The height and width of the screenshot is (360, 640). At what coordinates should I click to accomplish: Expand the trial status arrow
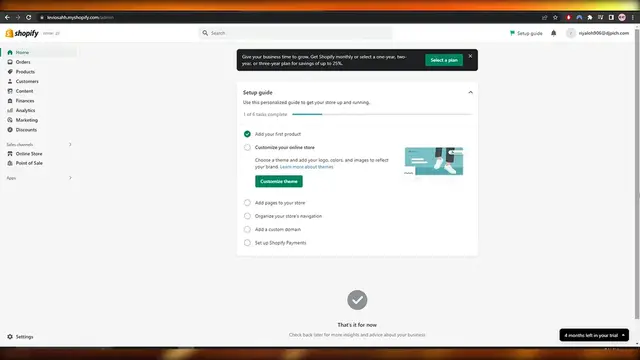click(623, 335)
